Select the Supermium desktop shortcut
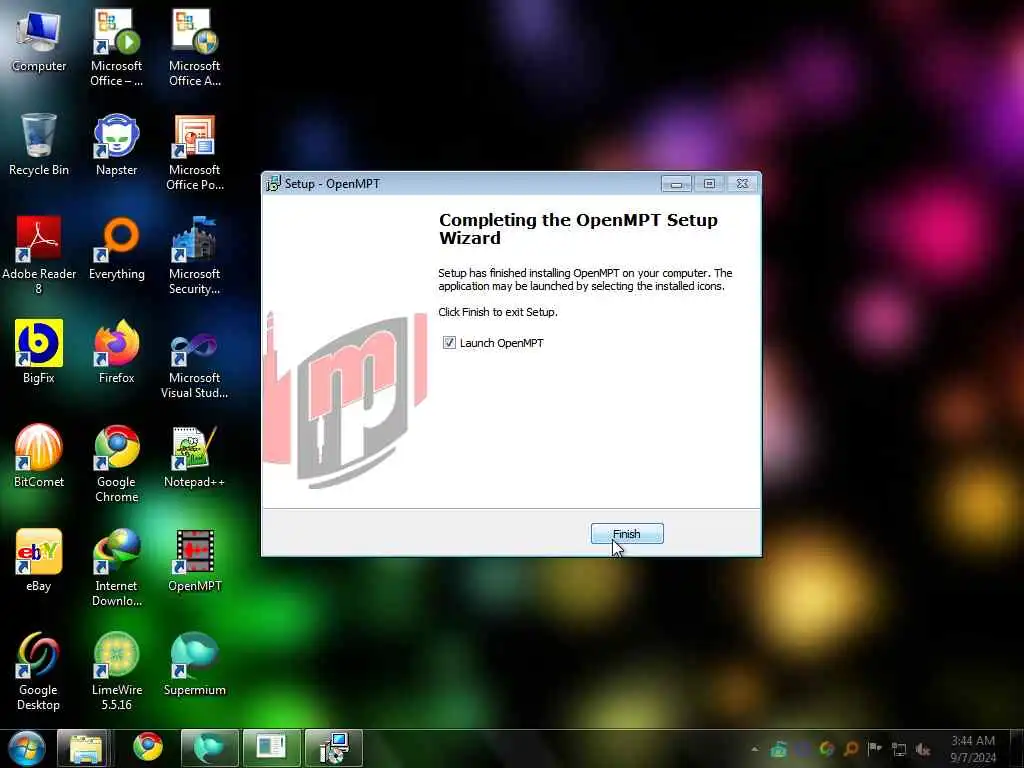Viewport: 1024px width, 768px height. [x=195, y=664]
